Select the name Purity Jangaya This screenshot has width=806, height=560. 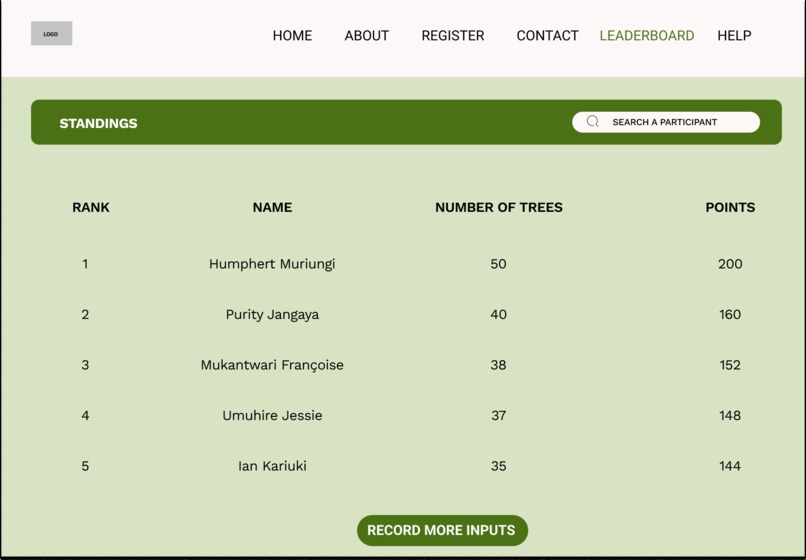[x=272, y=315]
